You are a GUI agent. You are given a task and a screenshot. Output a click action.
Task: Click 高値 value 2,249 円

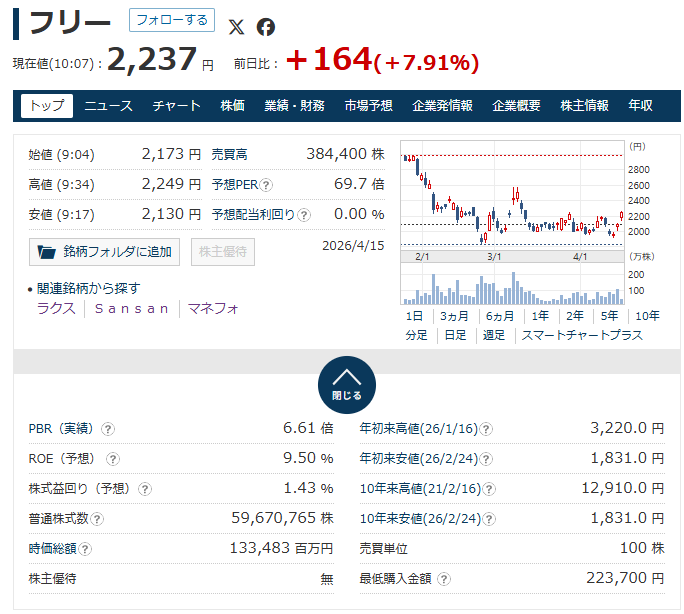point(171,184)
